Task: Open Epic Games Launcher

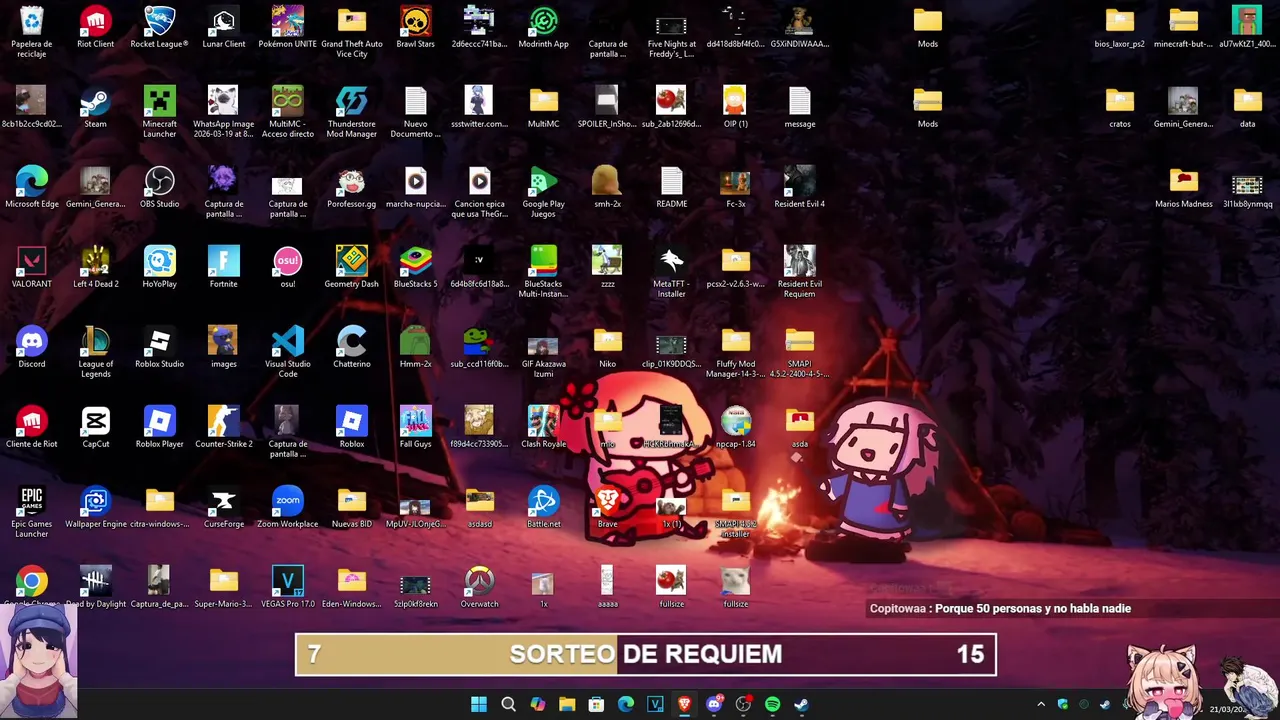Action: pos(32,511)
